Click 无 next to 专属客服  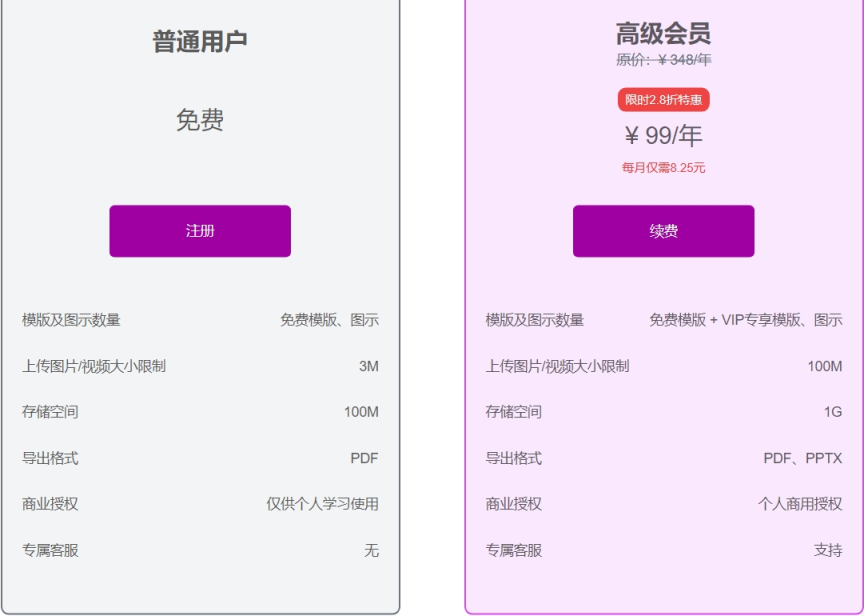click(x=371, y=550)
